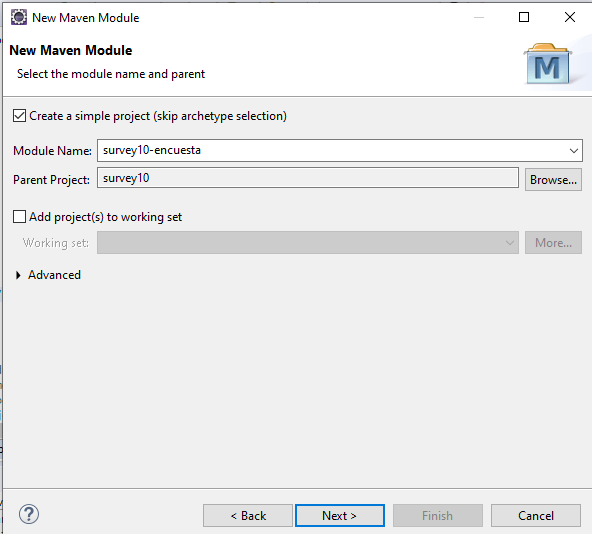
Task: Proceed with the Next > button
Action: coord(340,515)
